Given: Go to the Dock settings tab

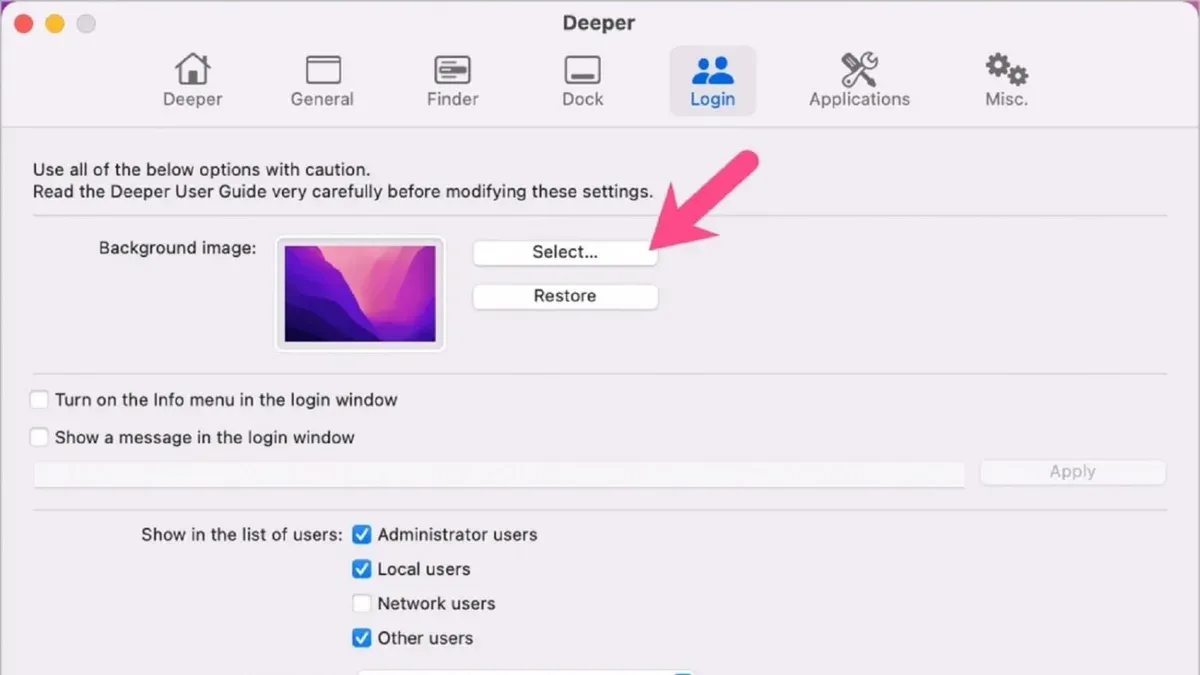Looking at the screenshot, I should 582,80.
